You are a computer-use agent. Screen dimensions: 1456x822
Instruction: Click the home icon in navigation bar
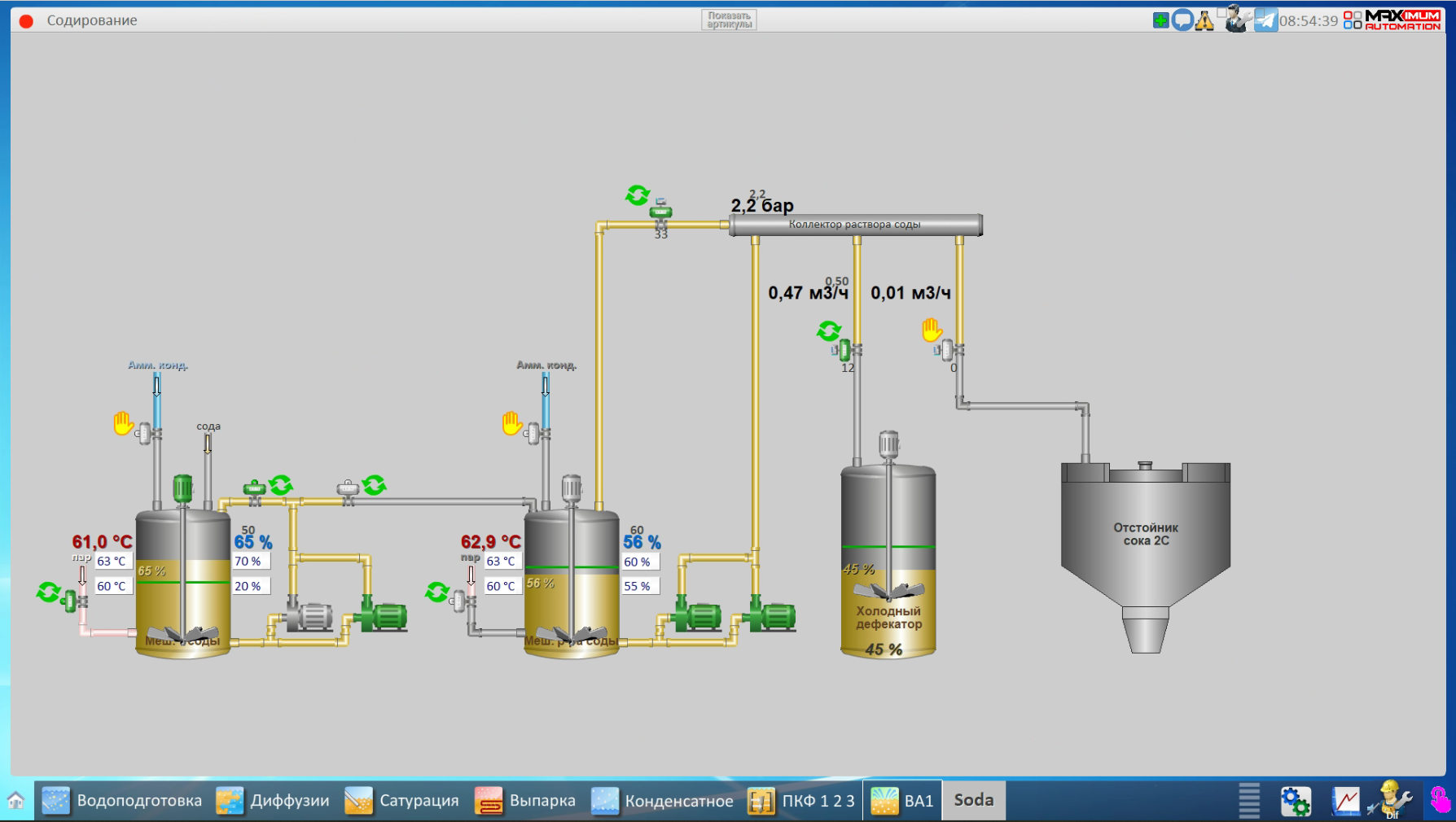pyautogui.click(x=15, y=801)
